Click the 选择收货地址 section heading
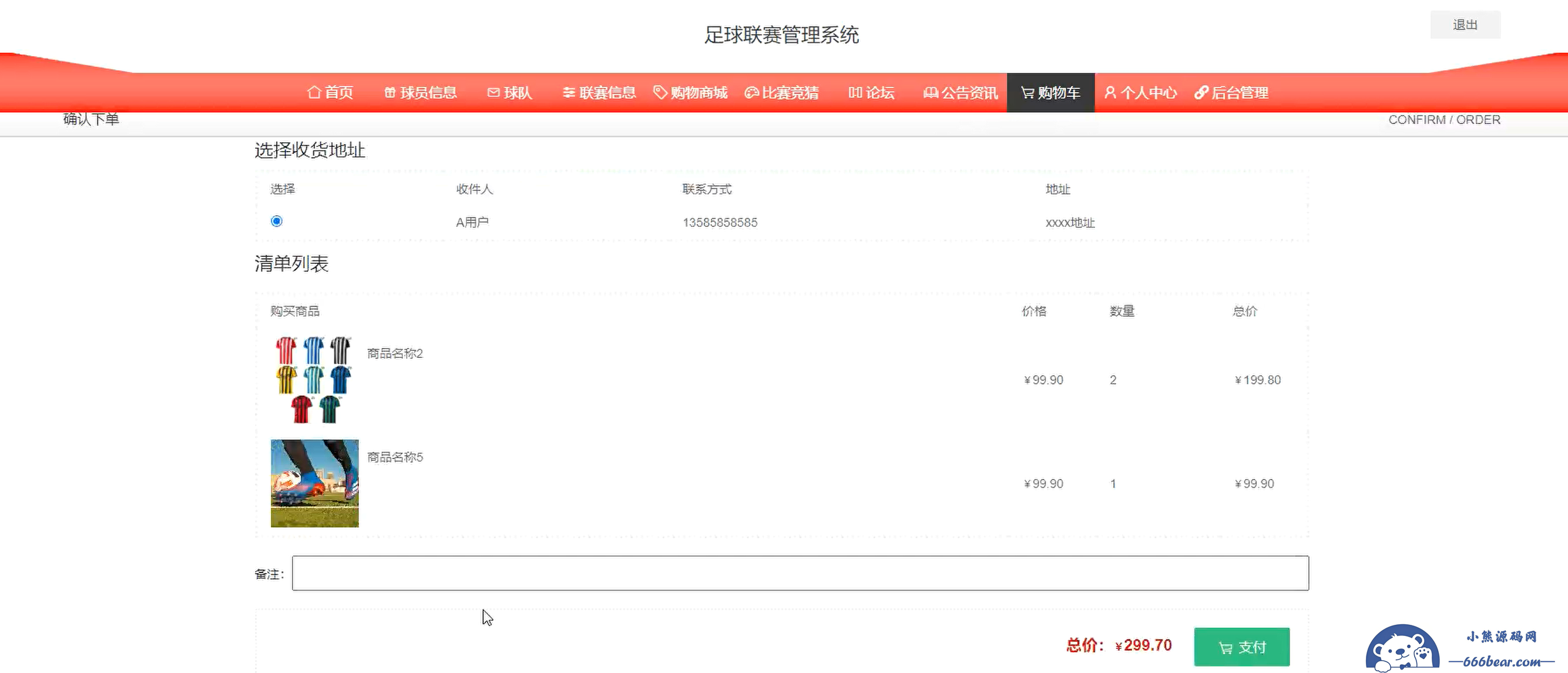Image resolution: width=1568 pixels, height=673 pixels. [310, 150]
